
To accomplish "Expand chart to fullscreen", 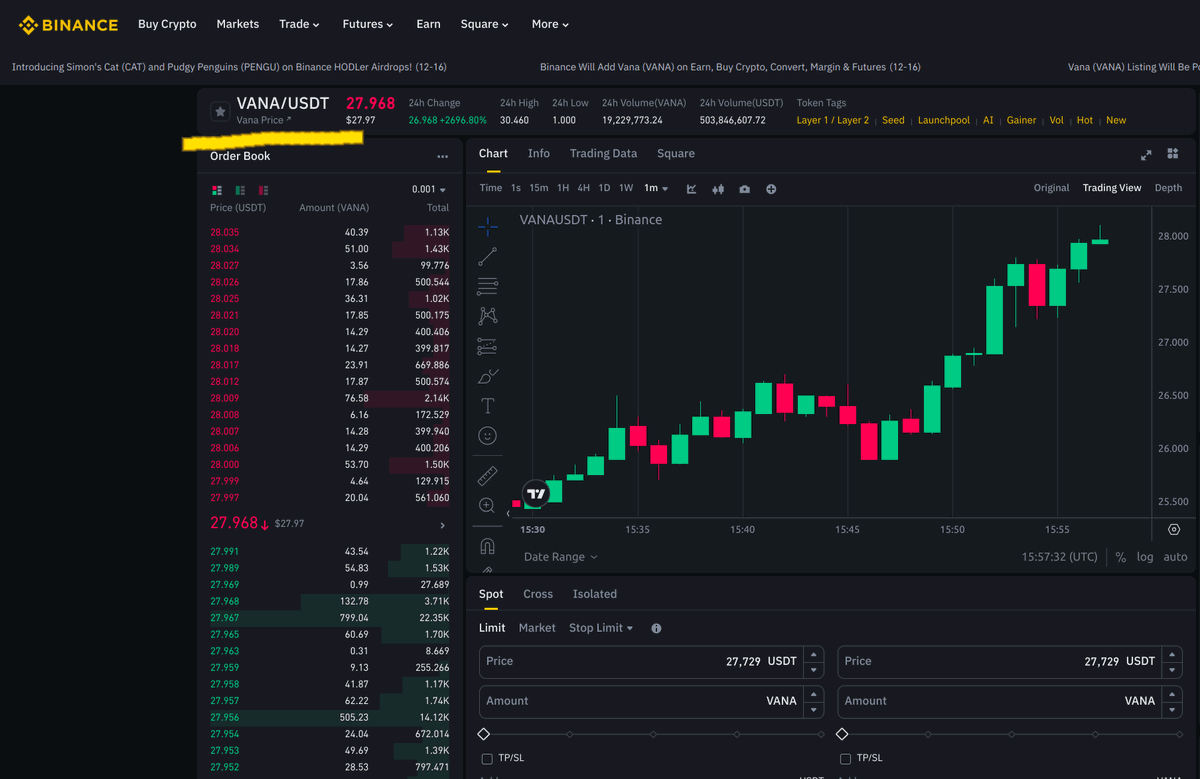I will pos(1146,155).
